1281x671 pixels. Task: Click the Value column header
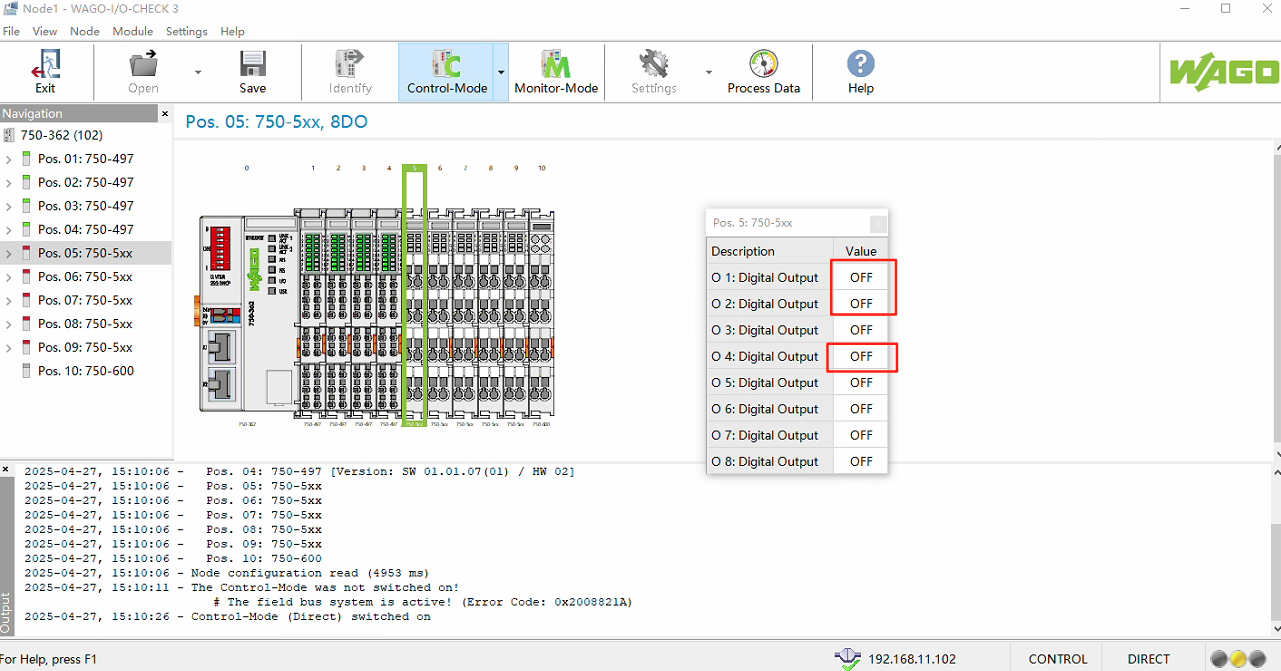861,251
